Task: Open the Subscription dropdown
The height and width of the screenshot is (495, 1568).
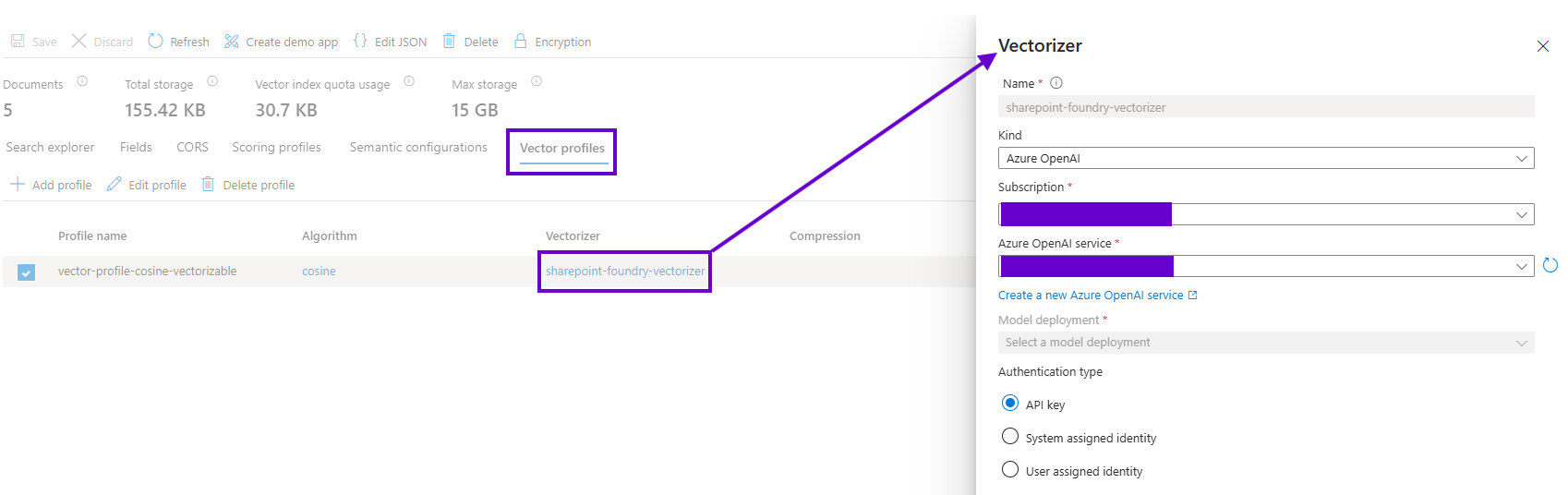Action: (1266, 214)
